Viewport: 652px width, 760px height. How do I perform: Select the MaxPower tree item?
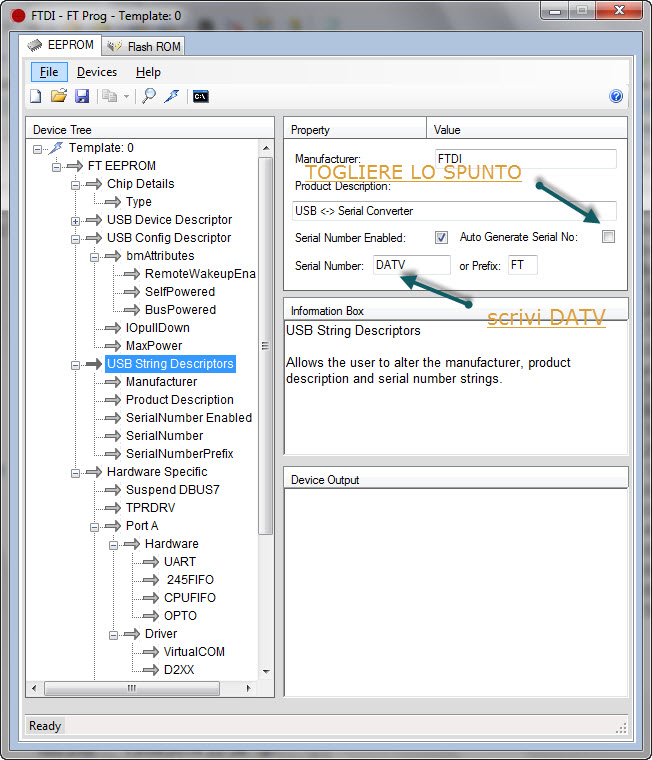point(154,346)
